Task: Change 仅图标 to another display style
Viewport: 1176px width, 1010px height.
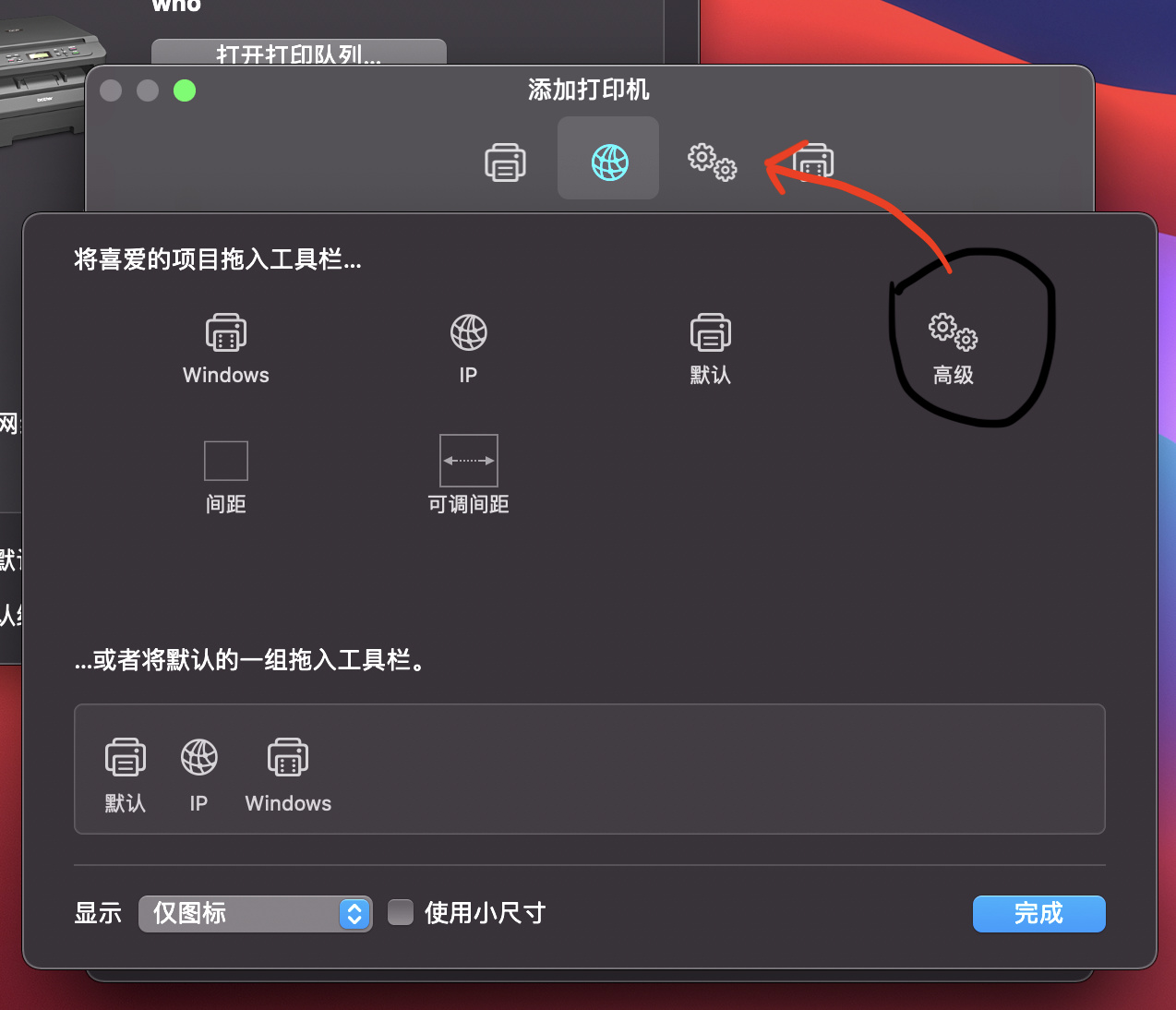Action: coord(255,913)
